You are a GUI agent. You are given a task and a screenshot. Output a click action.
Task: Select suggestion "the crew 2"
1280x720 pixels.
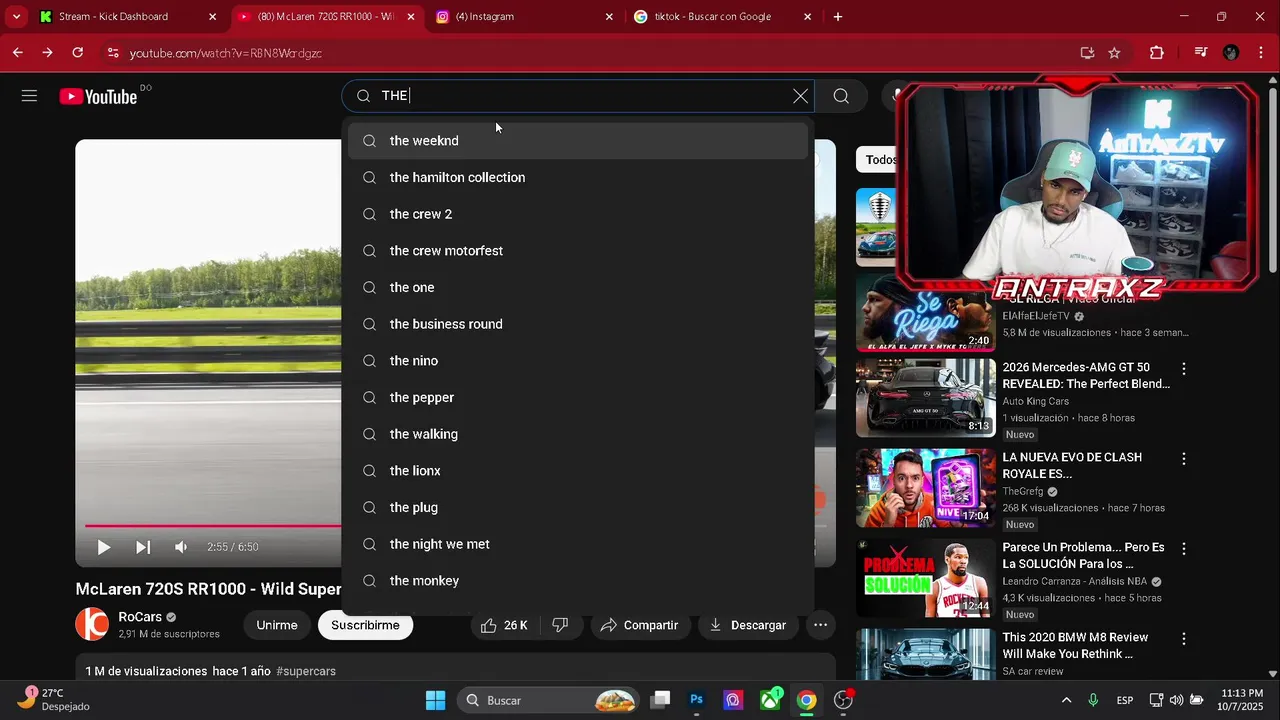point(578,214)
